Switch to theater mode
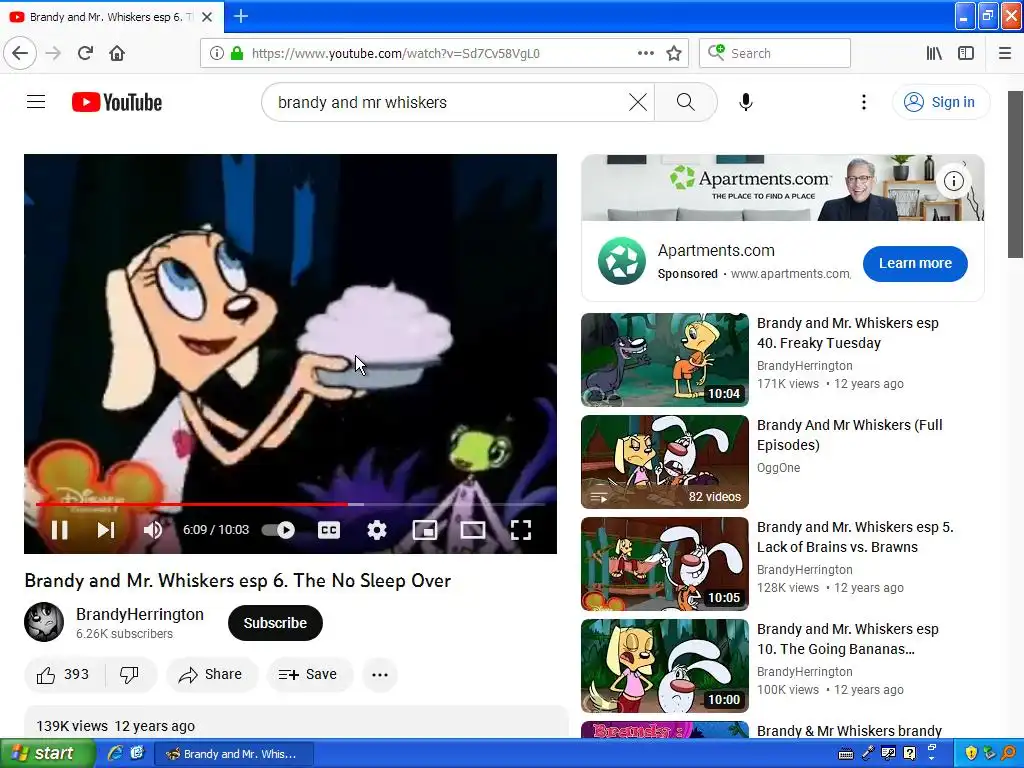Screen dimensions: 1024x768 pos(473,530)
